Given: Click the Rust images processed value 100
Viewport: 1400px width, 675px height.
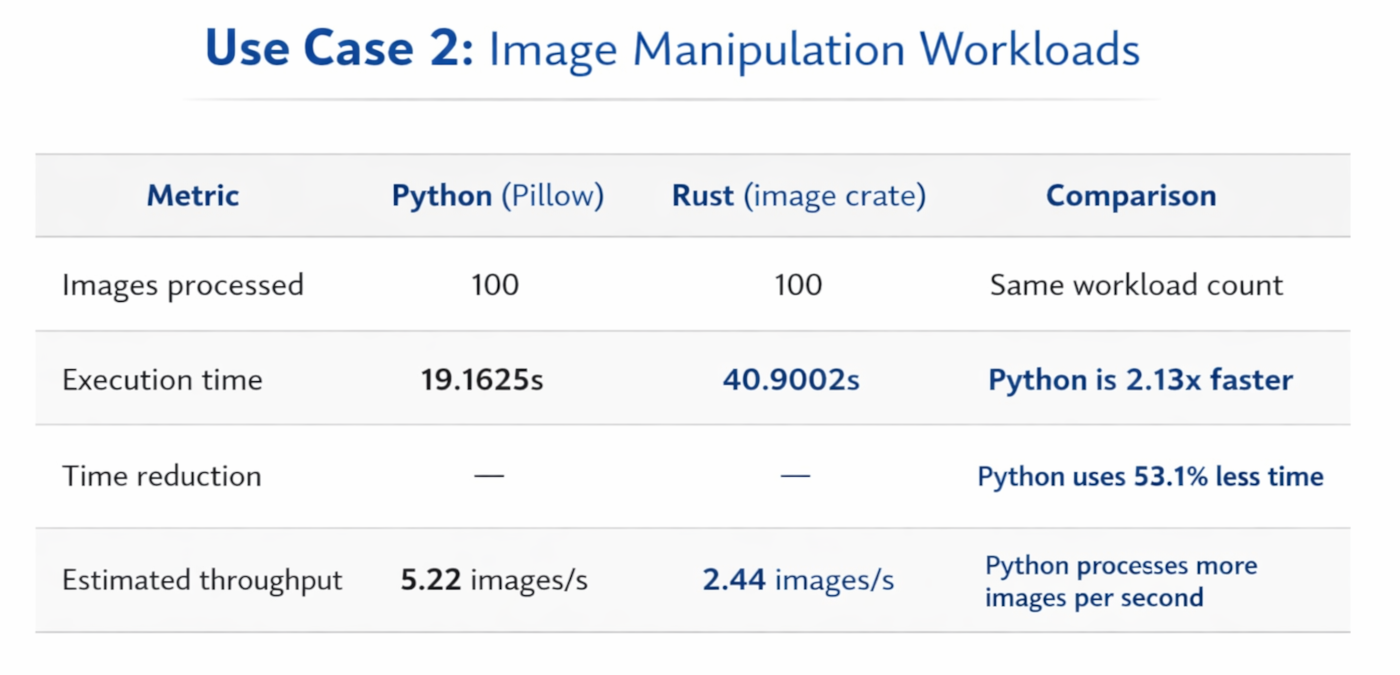Looking at the screenshot, I should (797, 284).
